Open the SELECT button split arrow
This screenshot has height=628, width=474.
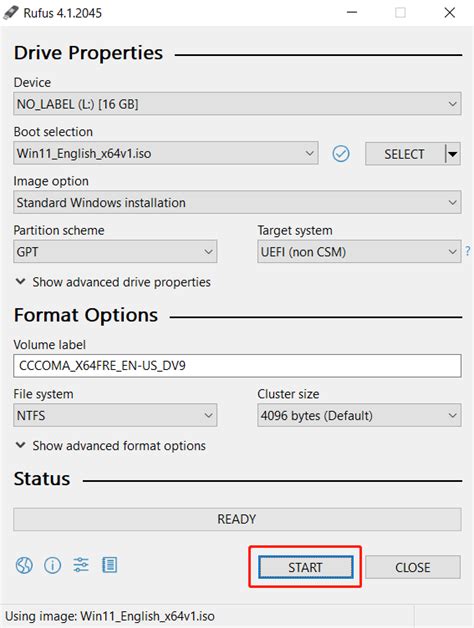coord(453,154)
